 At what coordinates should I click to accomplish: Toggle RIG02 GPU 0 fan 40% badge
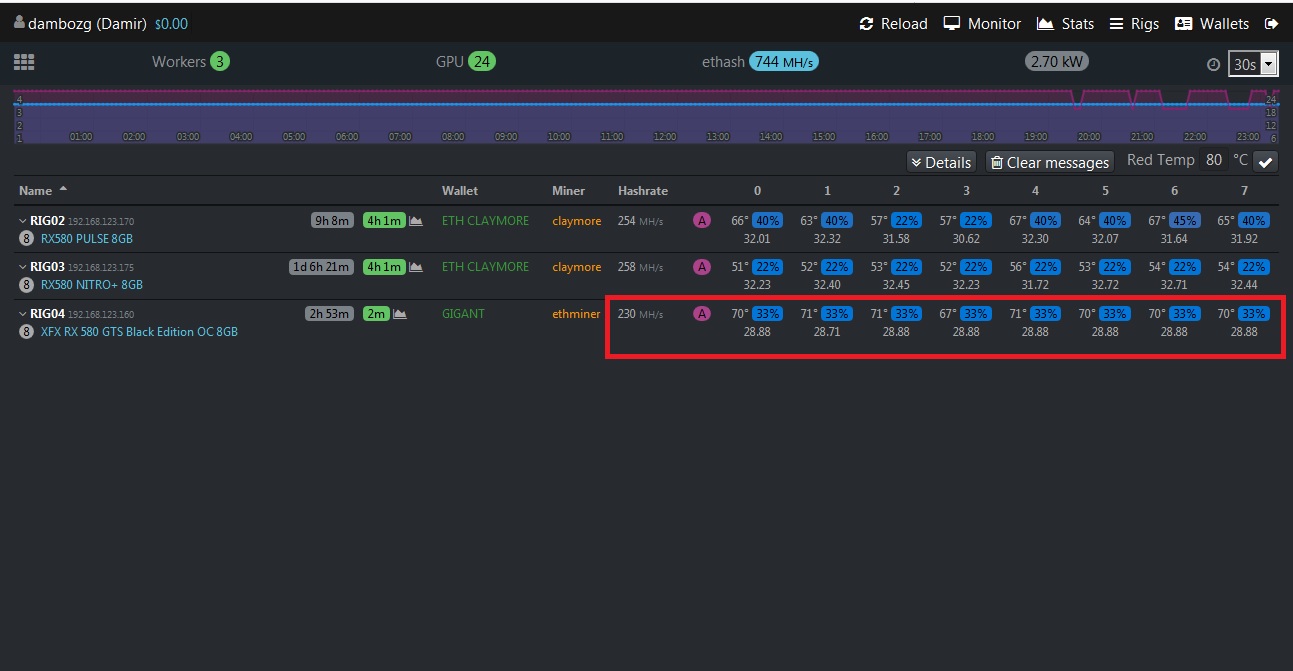767,221
